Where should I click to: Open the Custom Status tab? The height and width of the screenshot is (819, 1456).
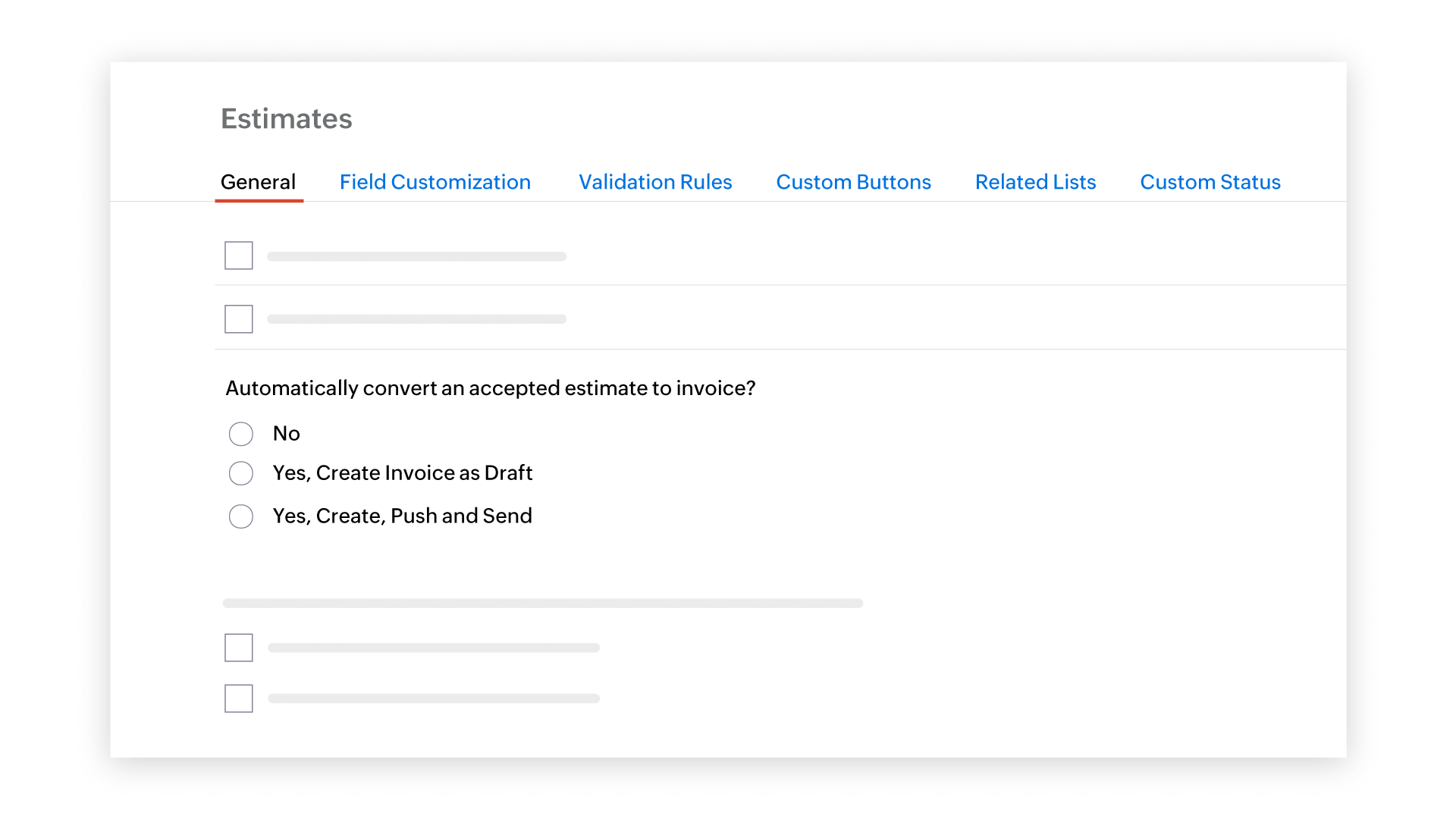tap(1210, 182)
